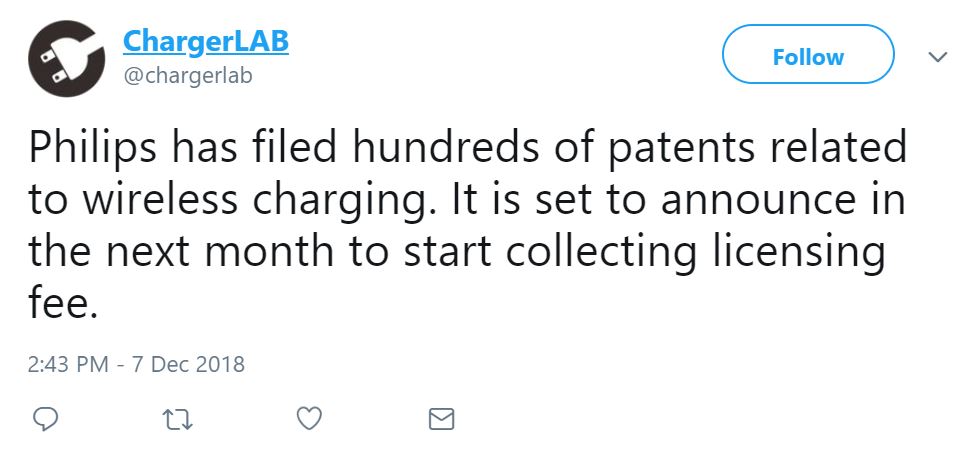Like the tweet with heart icon
968x453 pixels.
pyautogui.click(x=309, y=419)
